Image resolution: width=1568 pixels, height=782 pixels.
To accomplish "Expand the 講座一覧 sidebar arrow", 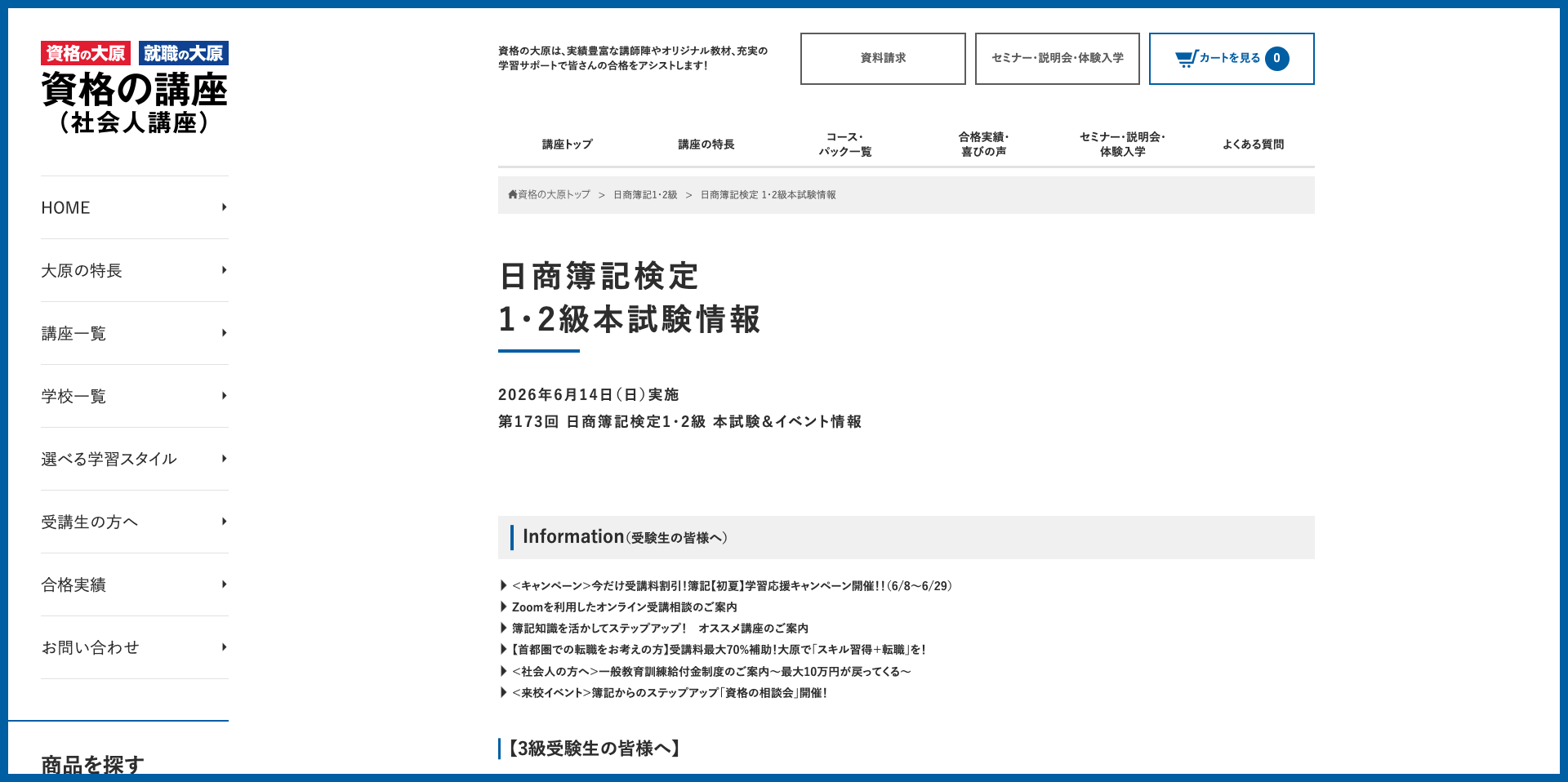I will tap(224, 333).
